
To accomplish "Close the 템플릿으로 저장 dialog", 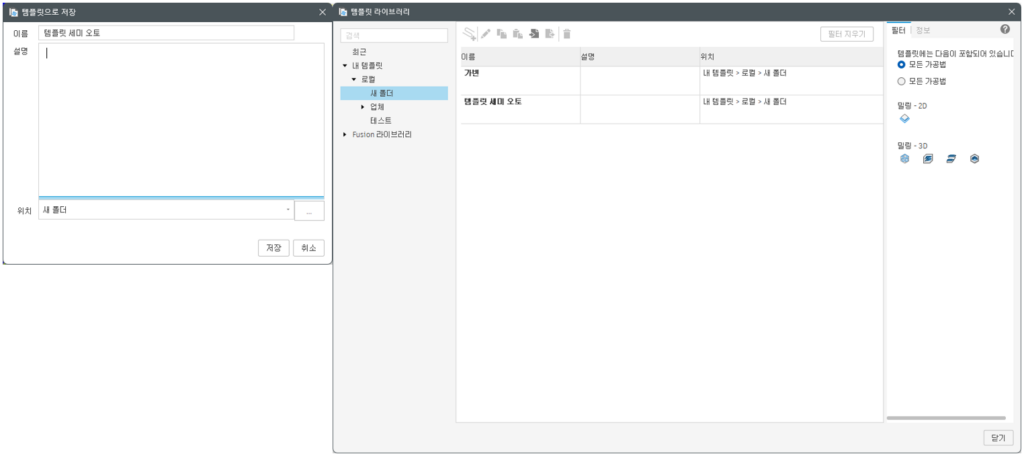I will point(323,12).
